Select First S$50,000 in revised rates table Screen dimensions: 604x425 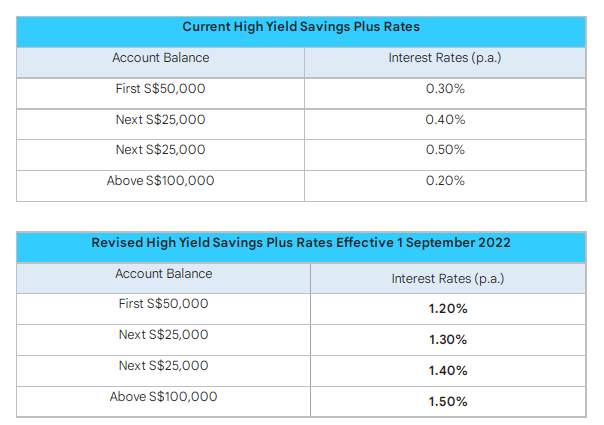pos(164,304)
